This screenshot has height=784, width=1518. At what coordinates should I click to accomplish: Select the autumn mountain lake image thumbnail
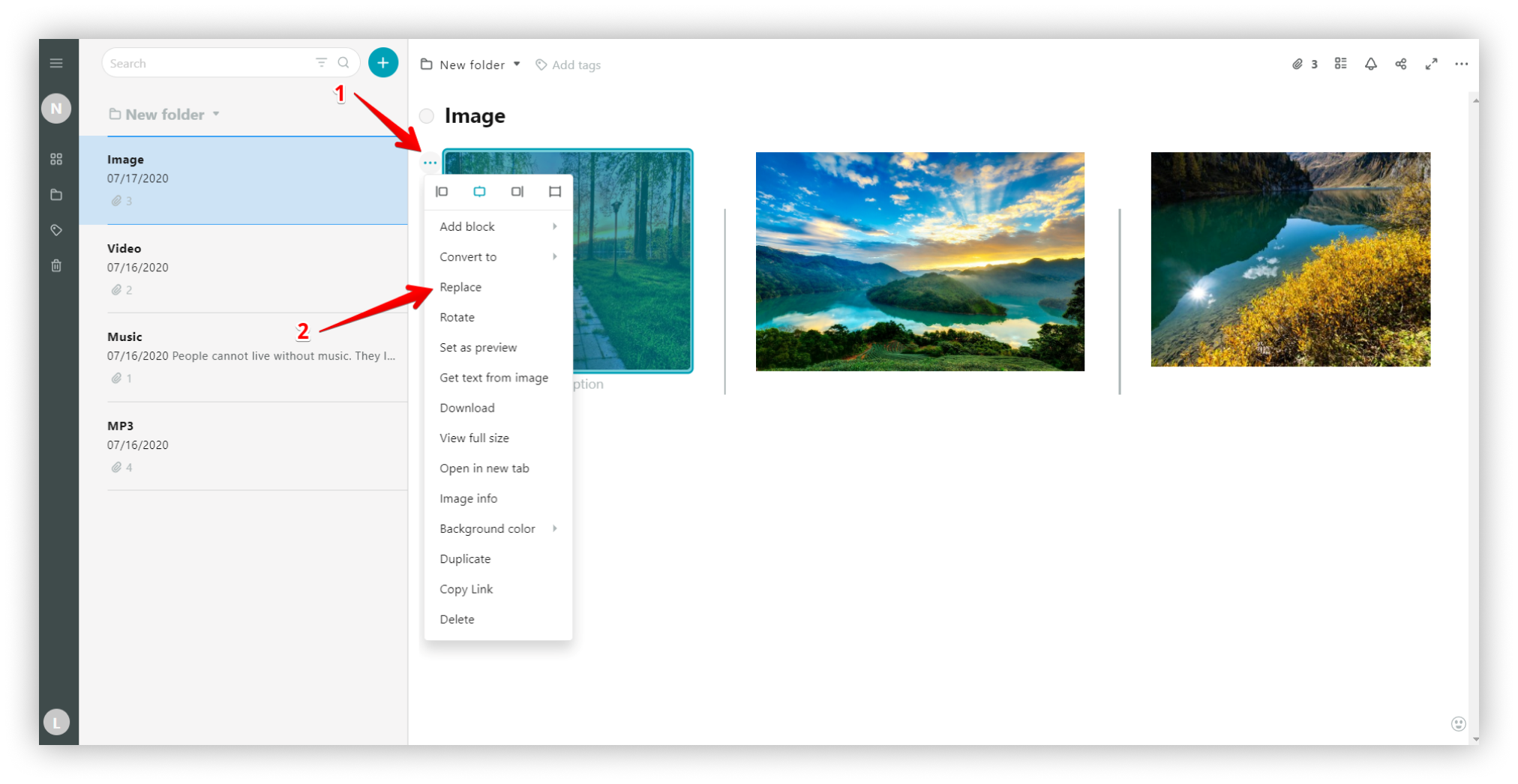pyautogui.click(x=1291, y=259)
